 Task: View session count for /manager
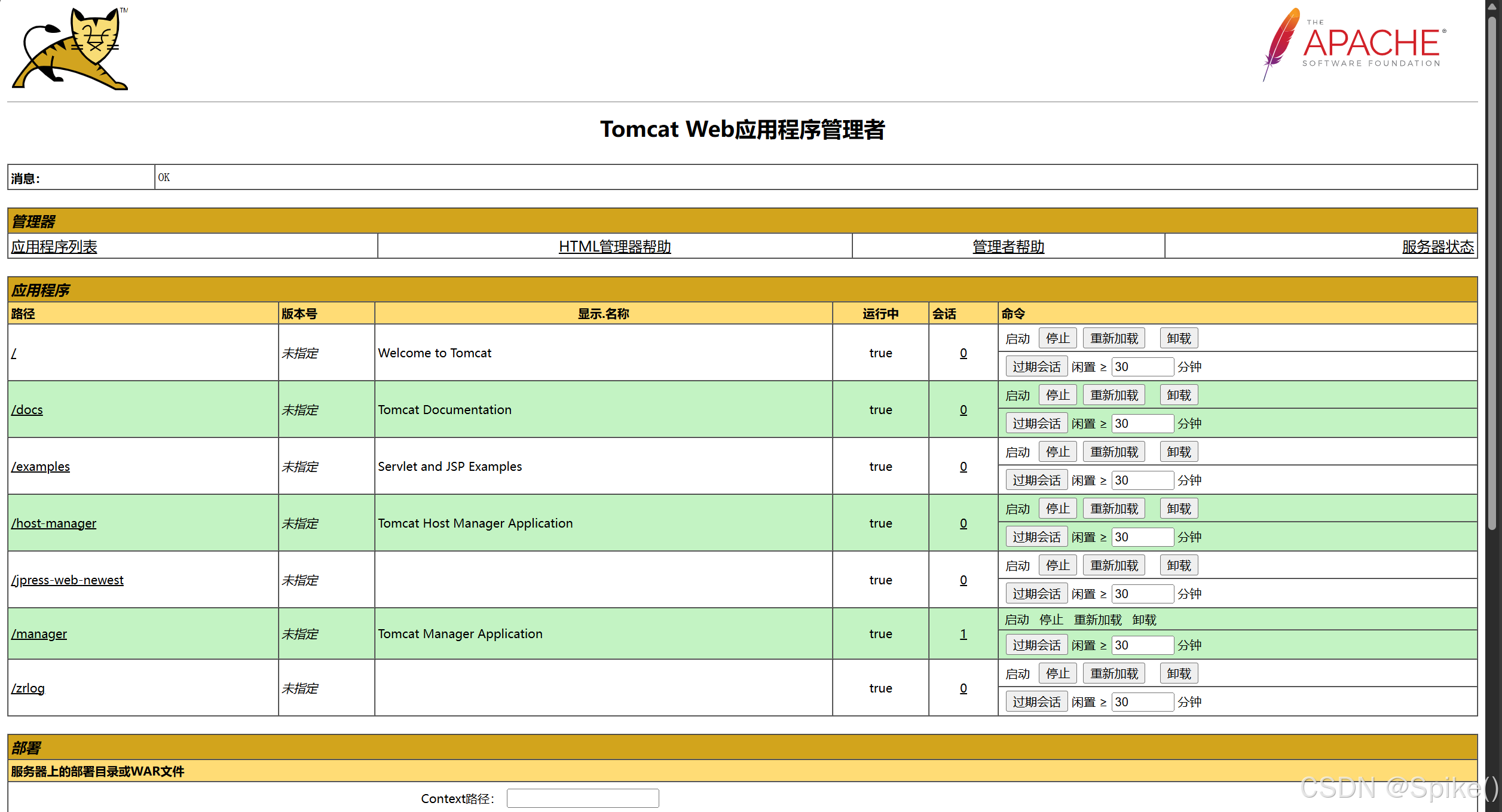pyautogui.click(x=963, y=634)
